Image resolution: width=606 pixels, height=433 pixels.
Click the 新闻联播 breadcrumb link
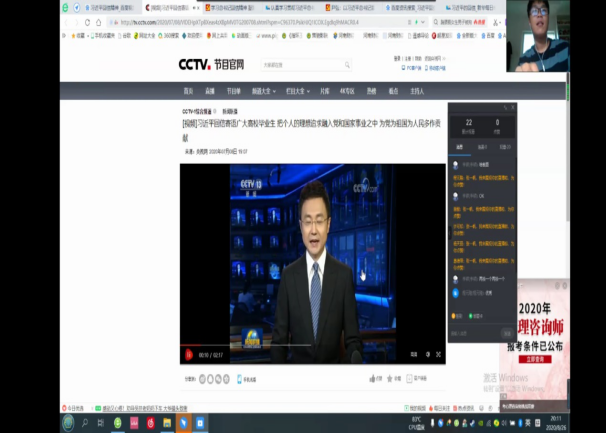[x=230, y=112]
